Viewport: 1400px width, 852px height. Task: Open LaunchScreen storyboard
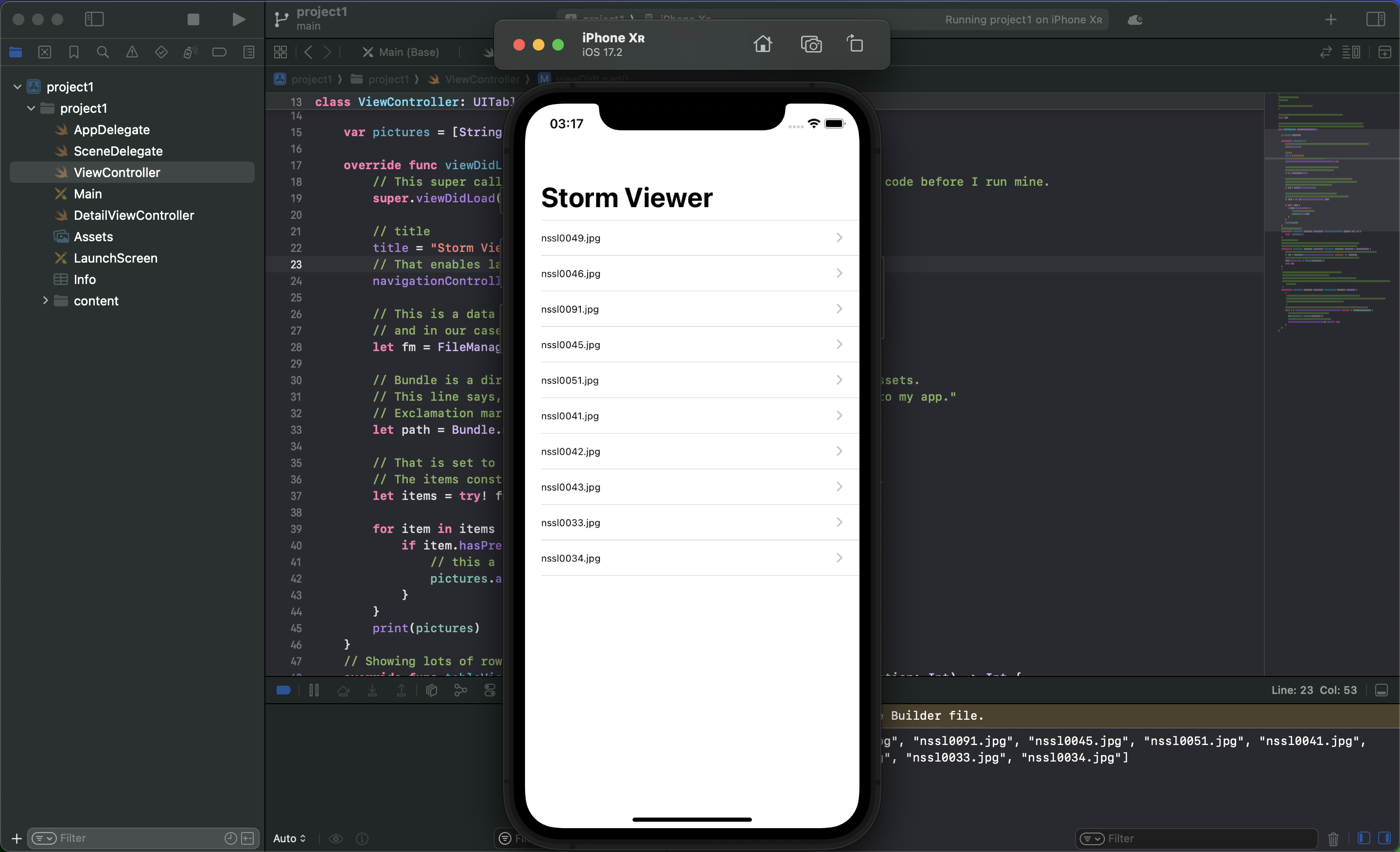click(115, 258)
